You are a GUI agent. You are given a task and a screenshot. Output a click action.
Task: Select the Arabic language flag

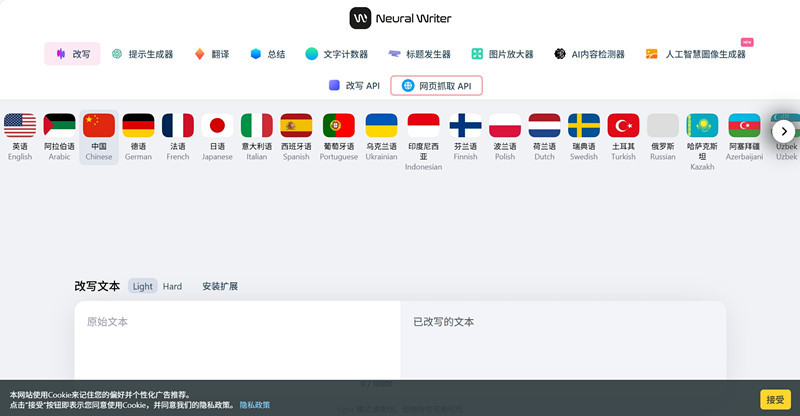(59, 126)
